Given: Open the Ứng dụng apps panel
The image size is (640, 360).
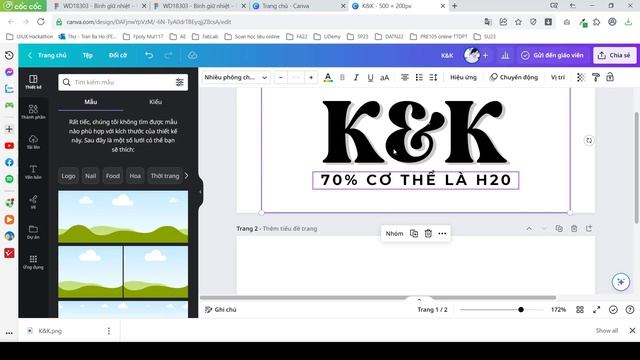Looking at the screenshot, I should (x=33, y=262).
